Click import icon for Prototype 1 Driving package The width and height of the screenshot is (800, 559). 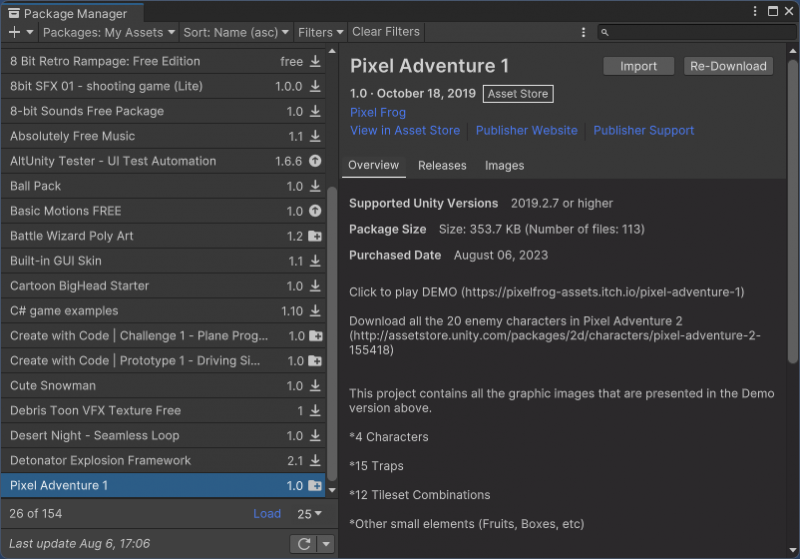315,361
